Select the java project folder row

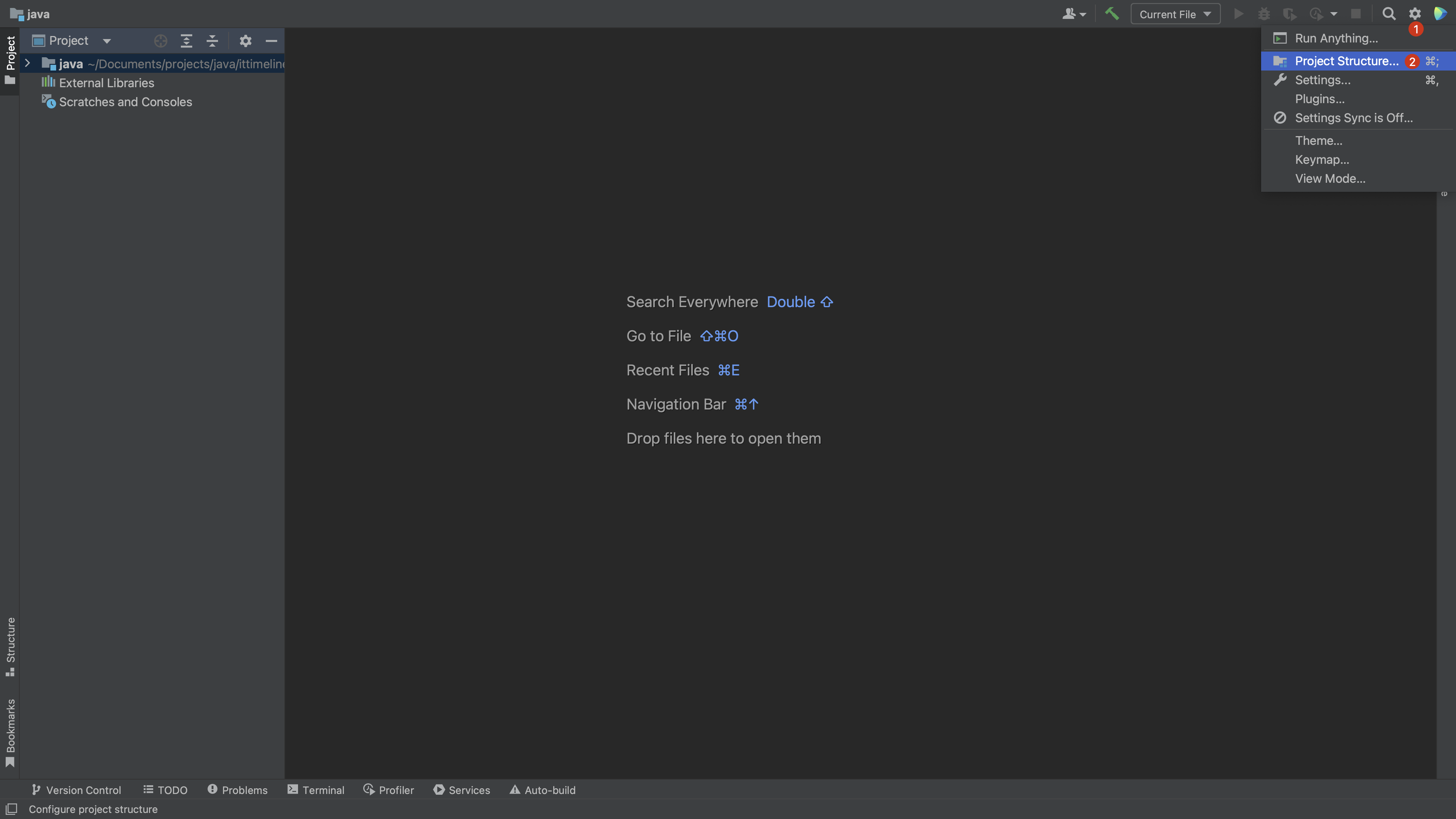coord(152,64)
